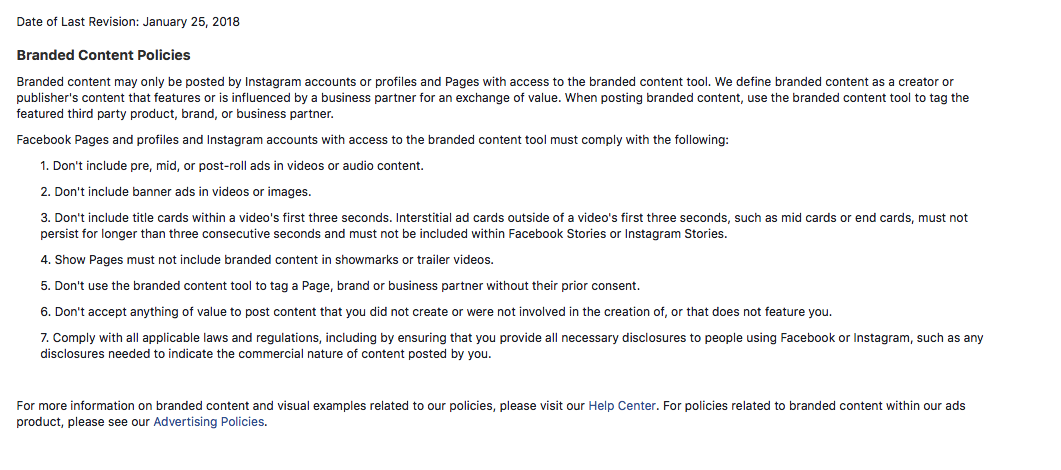Select rule 4 about Show Pages

(x=267, y=260)
